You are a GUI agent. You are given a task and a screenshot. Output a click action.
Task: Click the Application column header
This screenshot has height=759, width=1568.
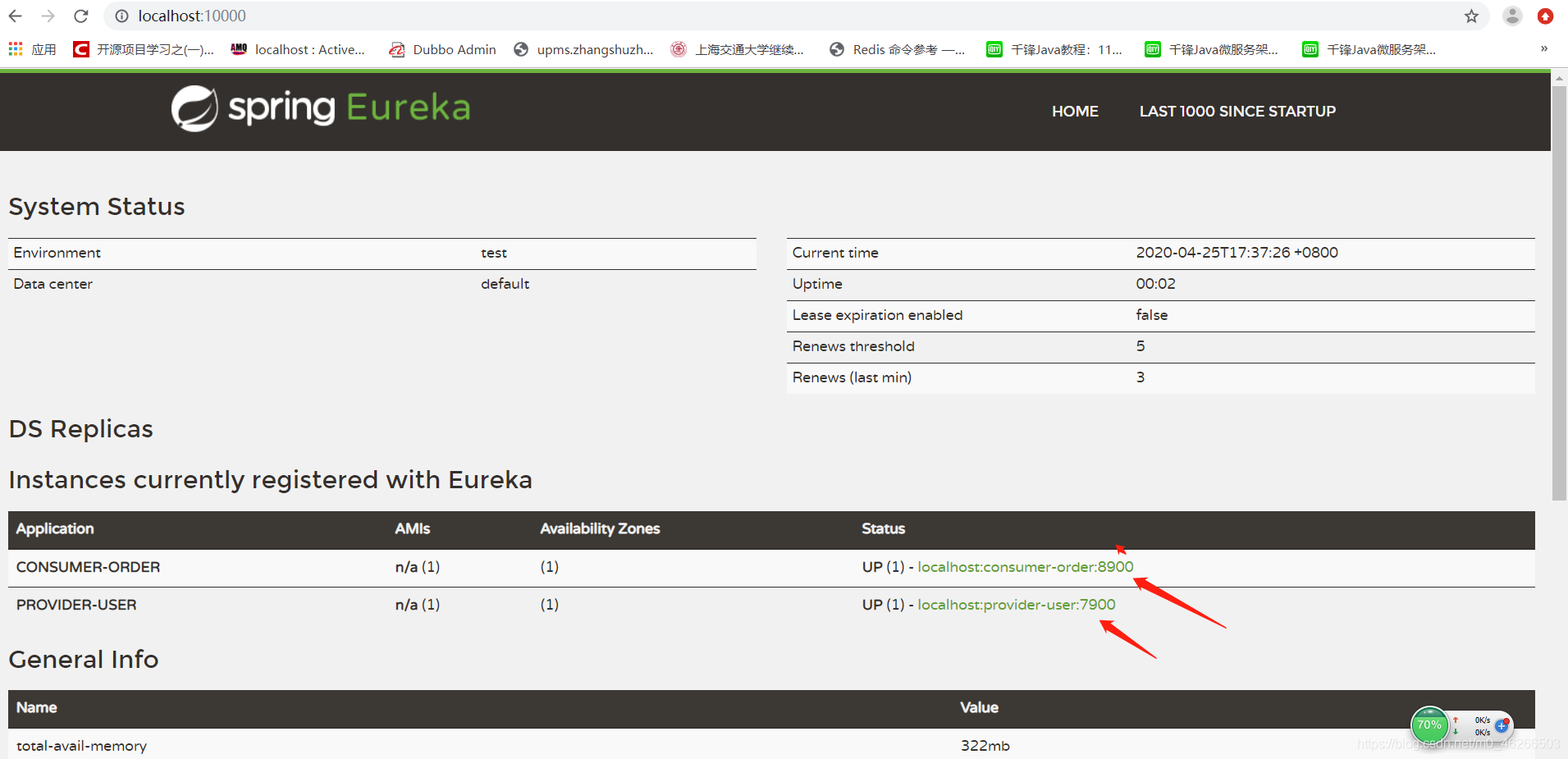click(x=55, y=528)
